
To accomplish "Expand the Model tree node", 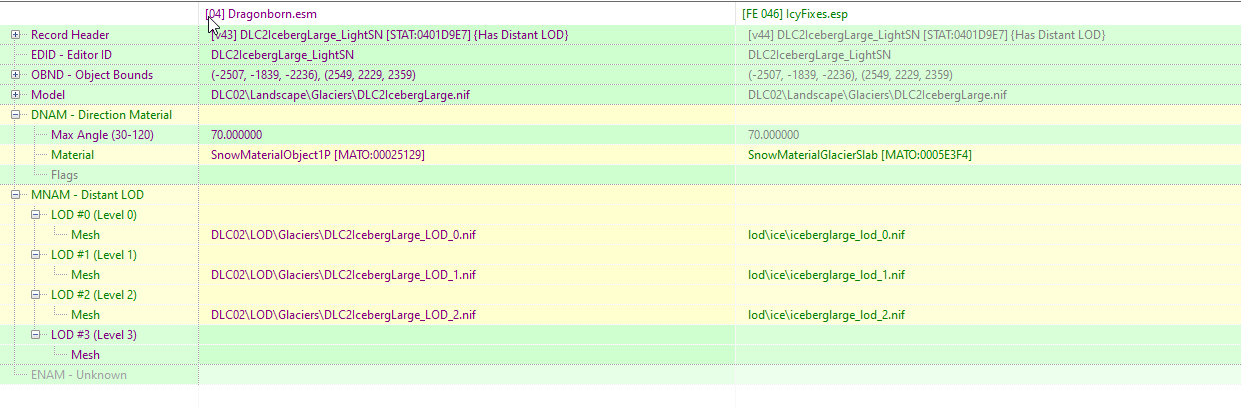I will 16,95.
